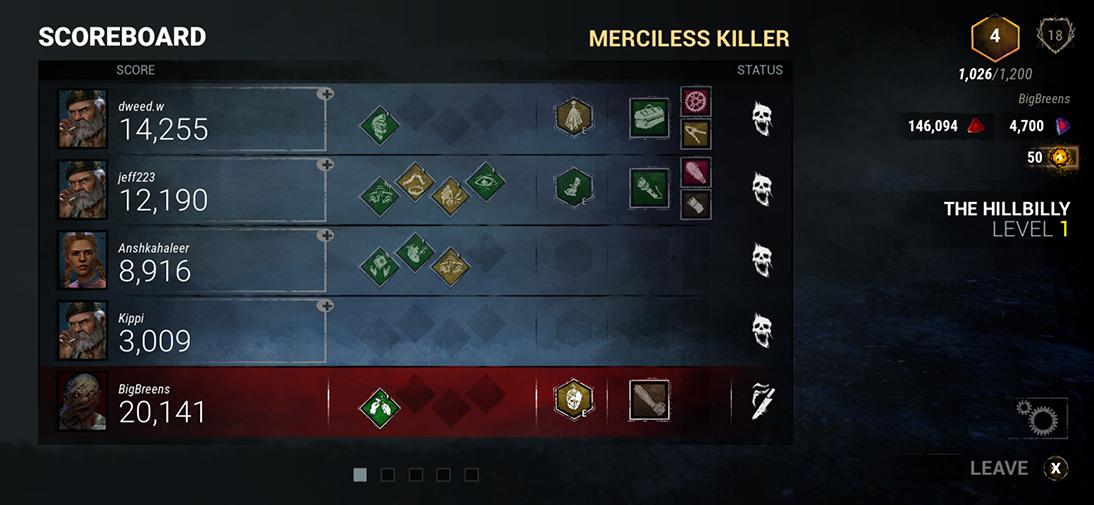Click Anshkahaleer's yellow perk icon
The image size is (1094, 505).
(x=450, y=266)
